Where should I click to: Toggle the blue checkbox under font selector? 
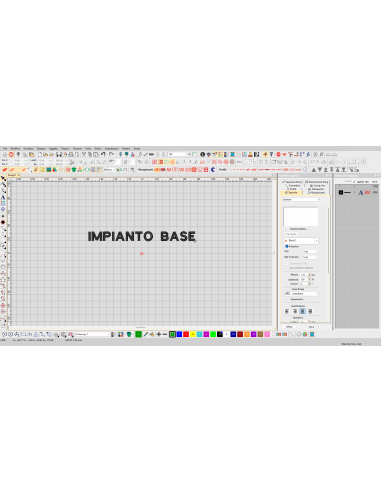[x=287, y=246]
